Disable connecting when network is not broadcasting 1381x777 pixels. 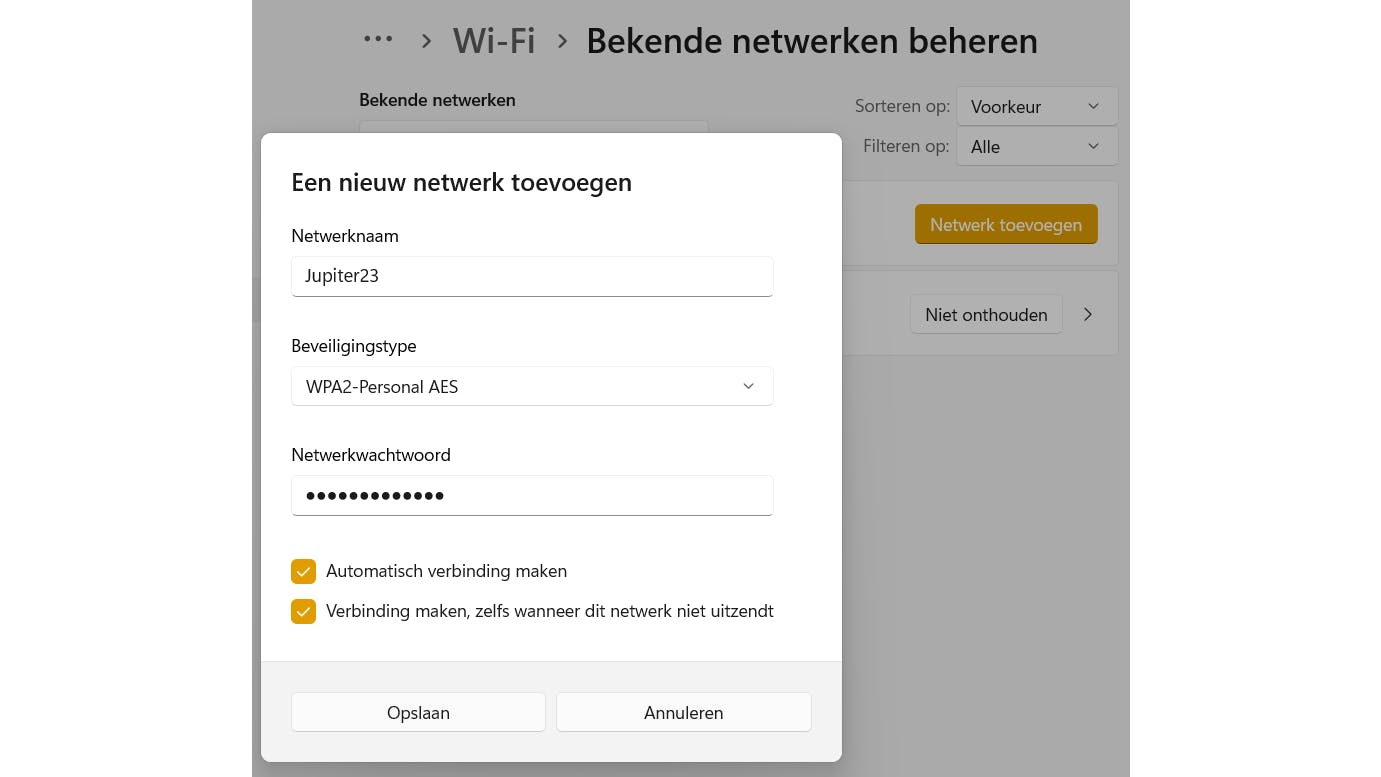coord(303,611)
